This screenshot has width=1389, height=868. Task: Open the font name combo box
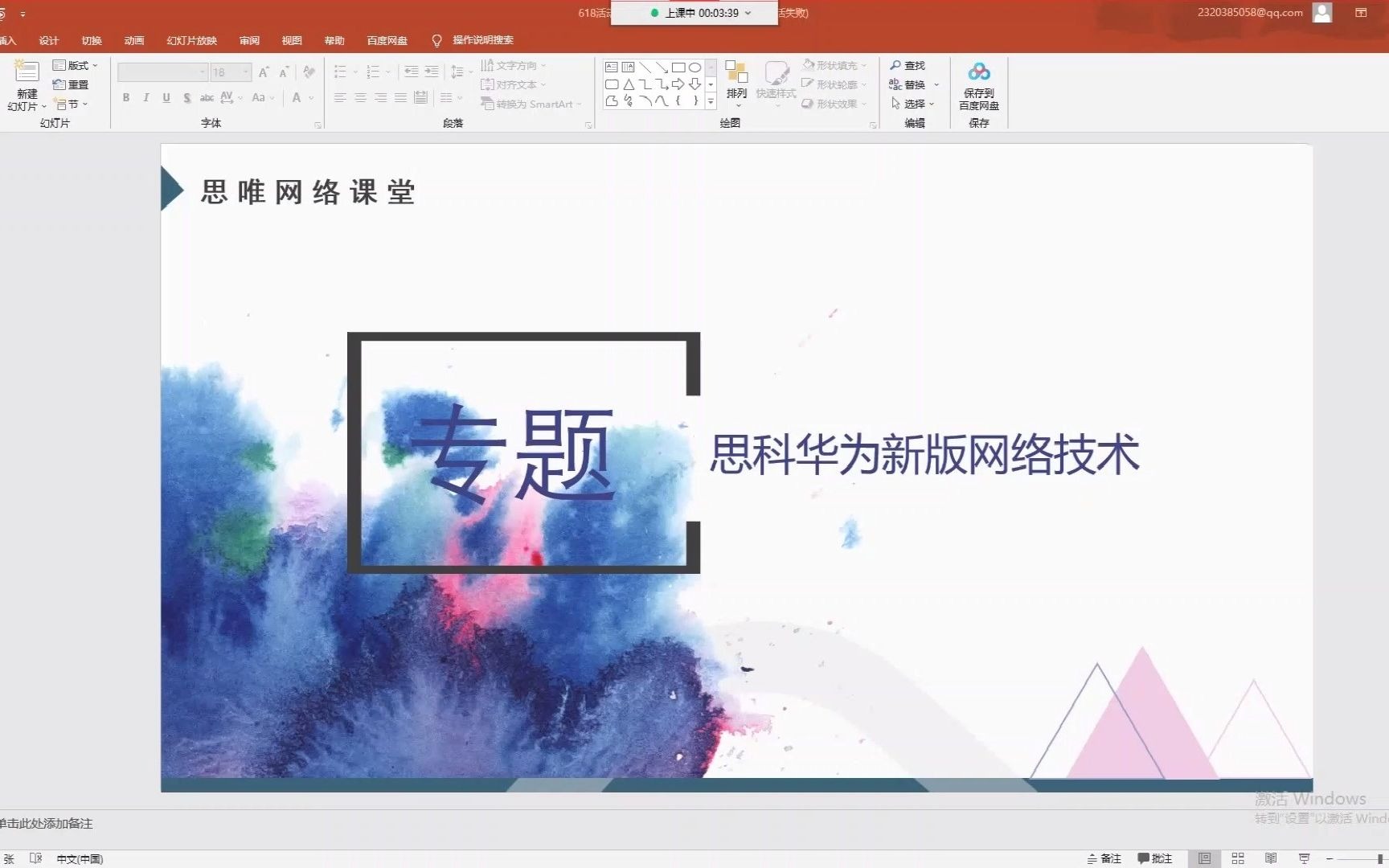tap(163, 72)
